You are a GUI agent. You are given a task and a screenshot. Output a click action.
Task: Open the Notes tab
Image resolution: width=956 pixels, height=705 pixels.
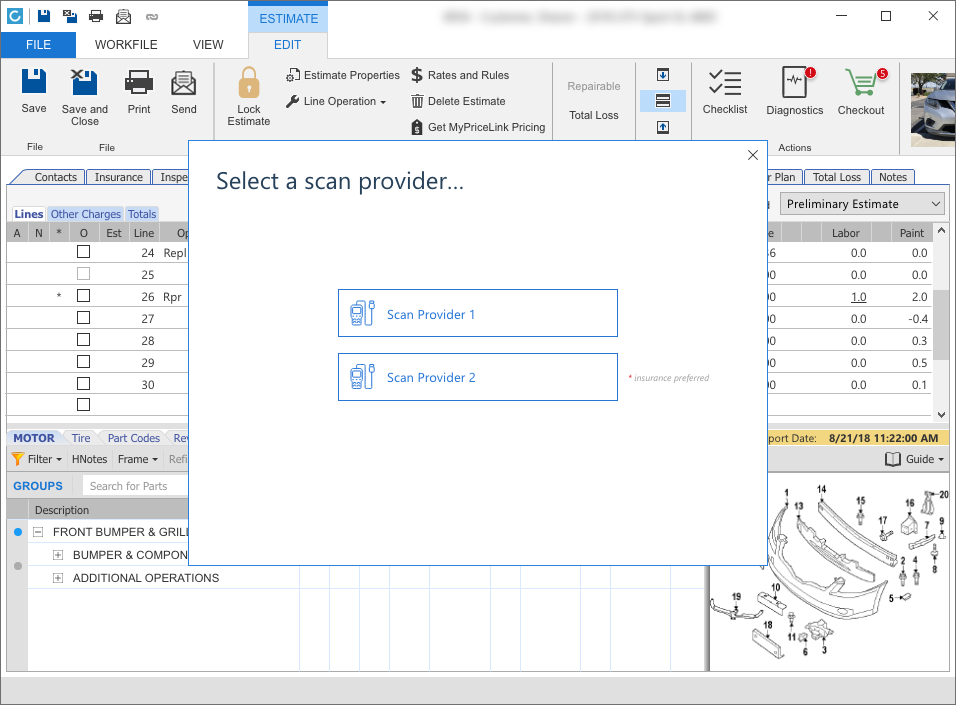(893, 177)
